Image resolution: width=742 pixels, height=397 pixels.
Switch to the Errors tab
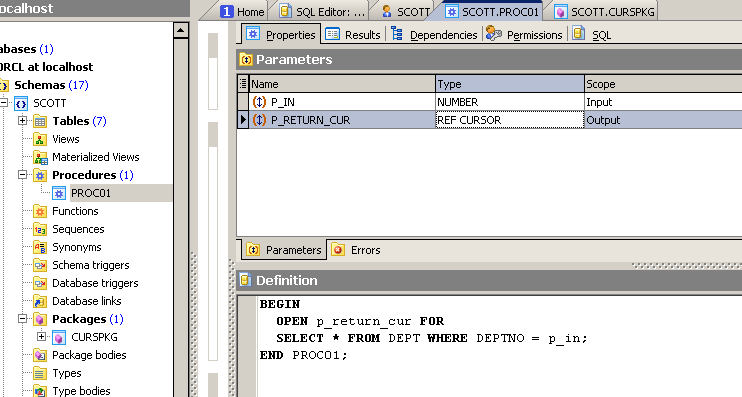pos(356,250)
